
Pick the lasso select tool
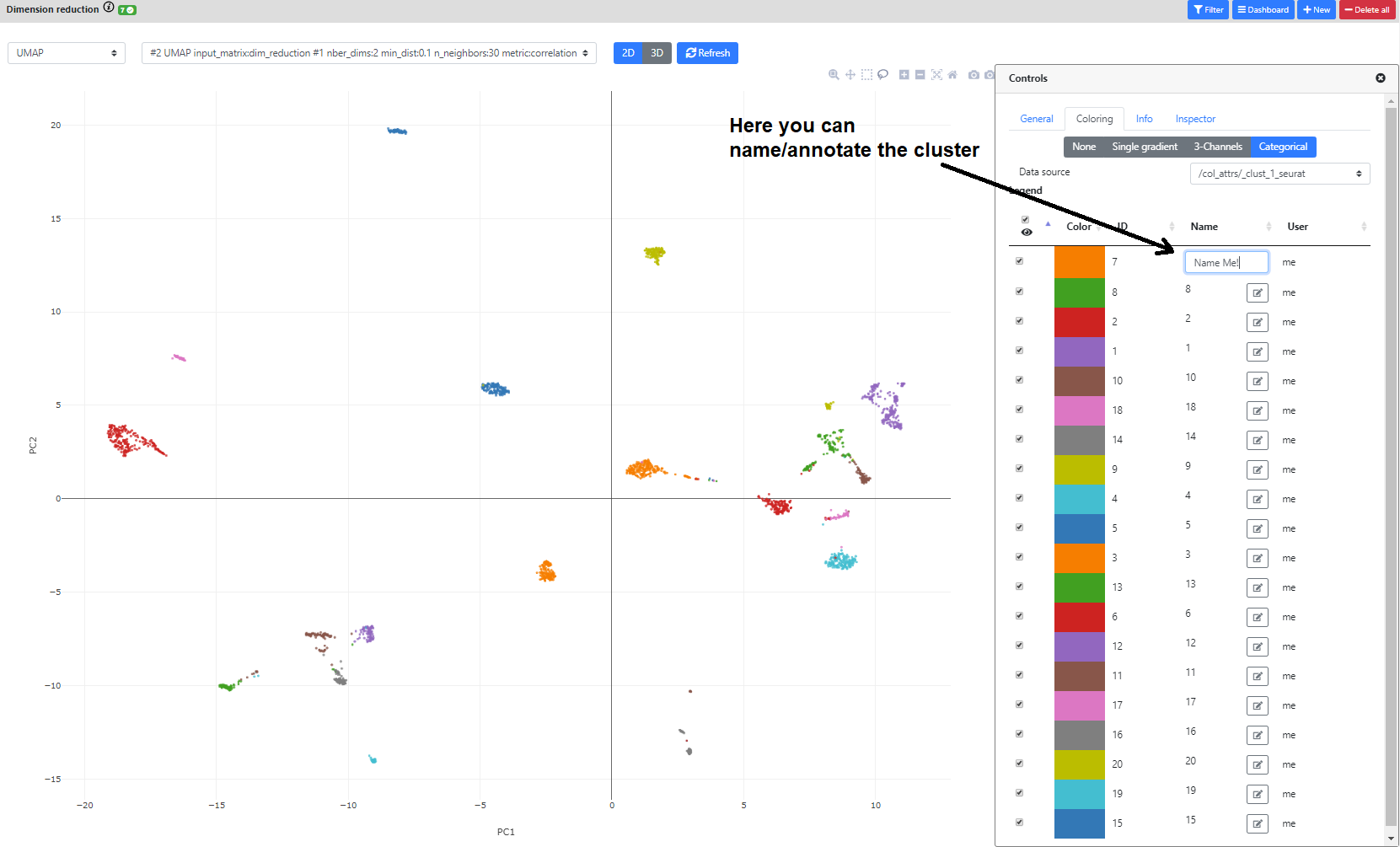(882, 75)
